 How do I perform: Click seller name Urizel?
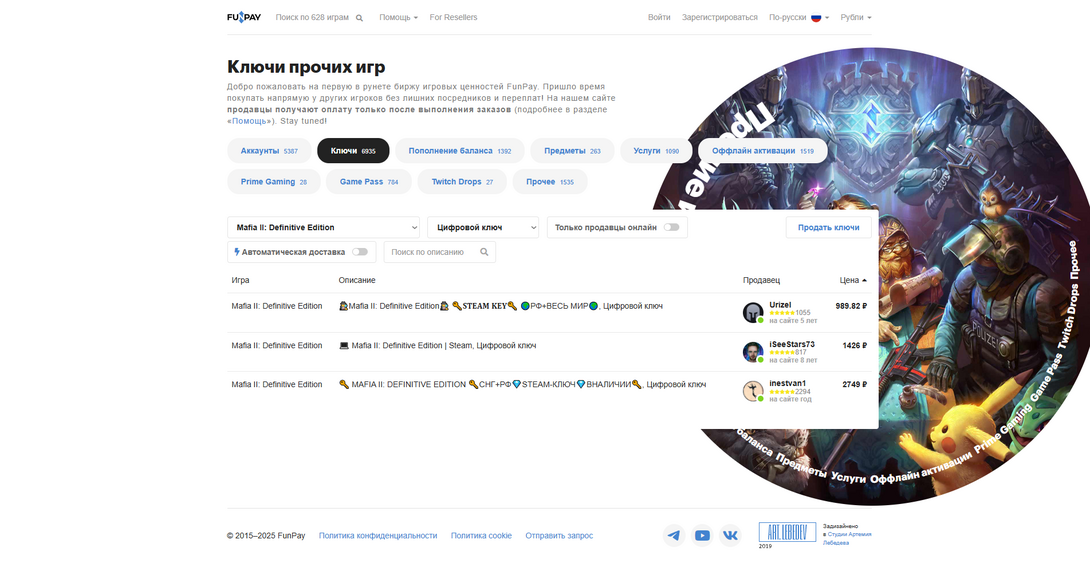780,305
